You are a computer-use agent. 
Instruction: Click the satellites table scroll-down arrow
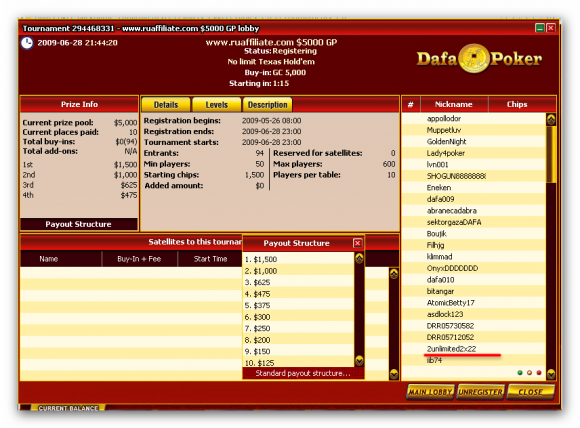tap(394, 374)
